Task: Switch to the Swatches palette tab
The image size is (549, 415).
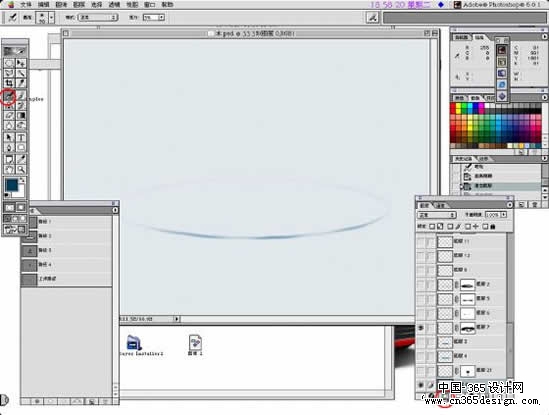Action: (475, 98)
